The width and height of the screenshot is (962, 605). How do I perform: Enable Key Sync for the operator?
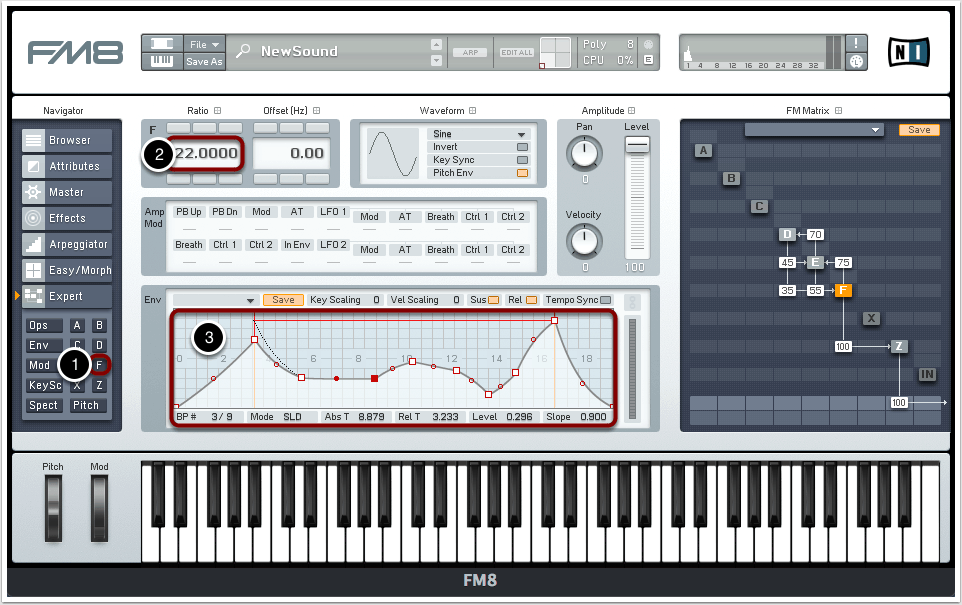(521, 160)
